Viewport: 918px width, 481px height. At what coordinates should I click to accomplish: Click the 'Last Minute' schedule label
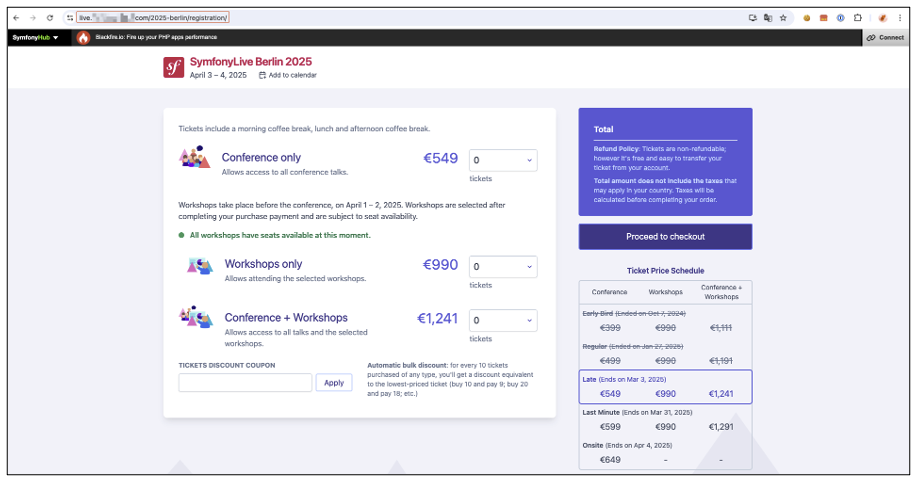pyautogui.click(x=601, y=413)
